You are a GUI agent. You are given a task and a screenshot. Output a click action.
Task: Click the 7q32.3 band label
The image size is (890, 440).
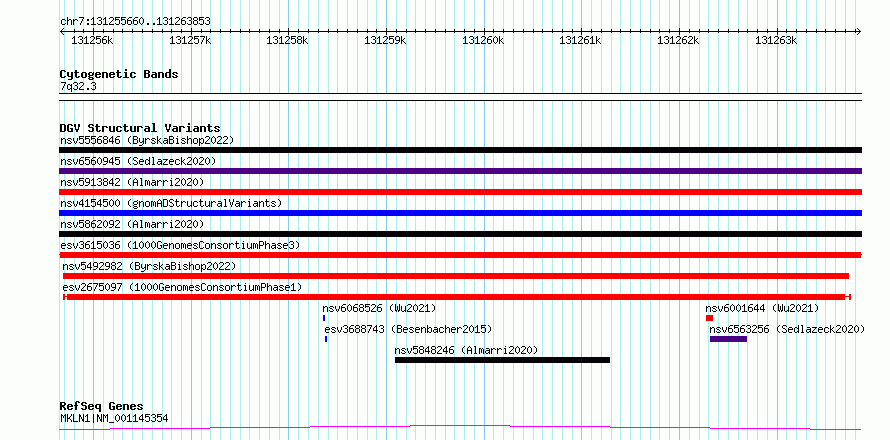[78, 86]
